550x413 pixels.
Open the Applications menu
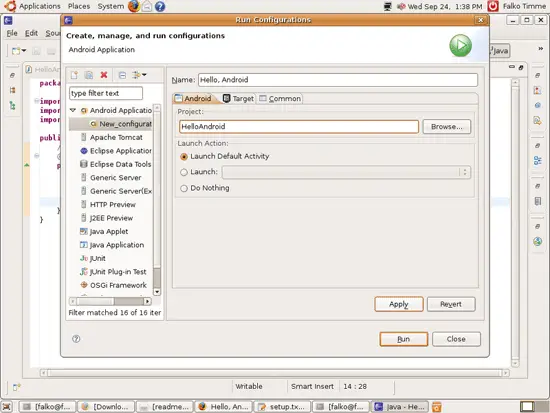[40, 6]
